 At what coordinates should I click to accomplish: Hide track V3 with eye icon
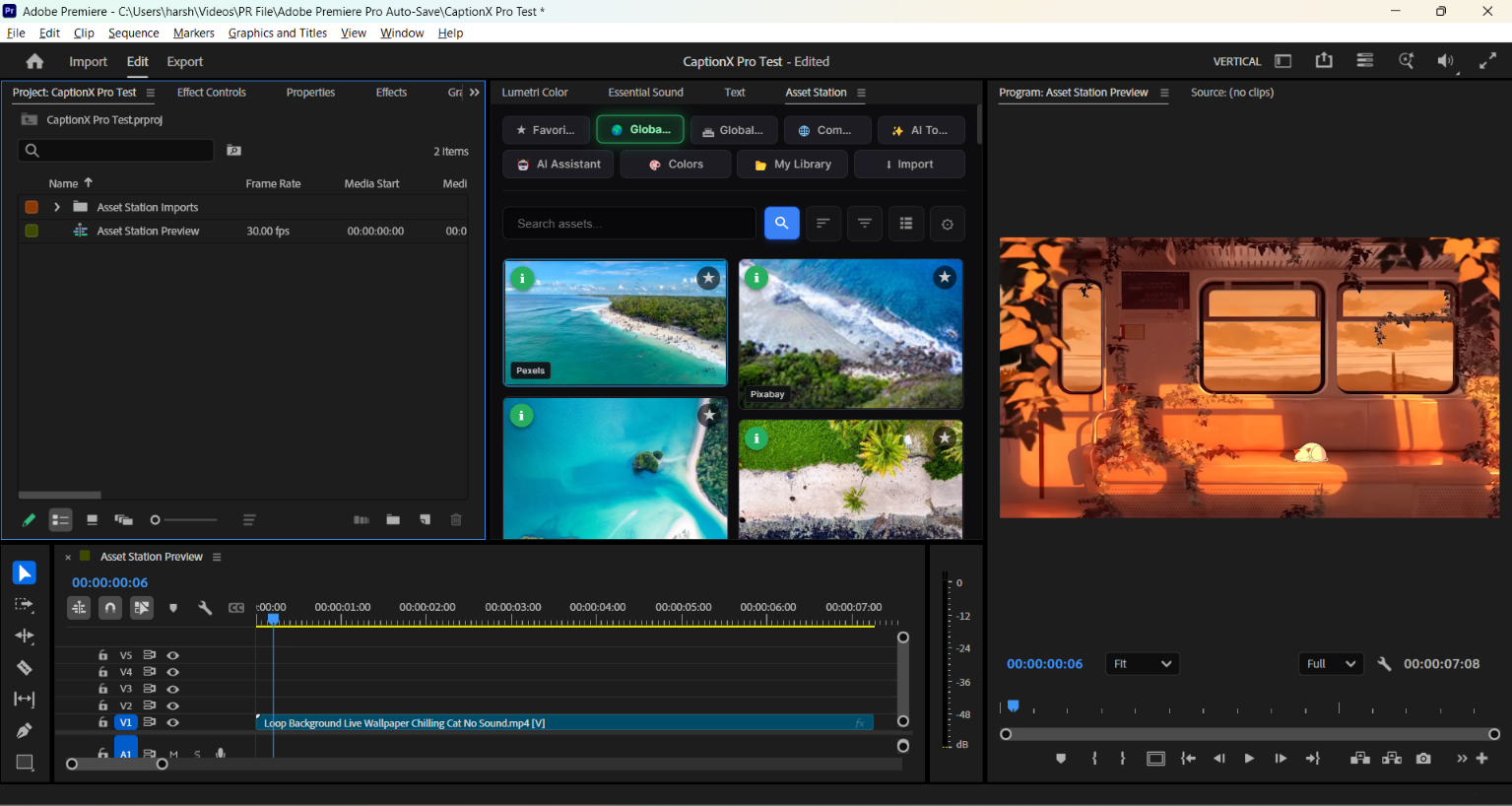(x=173, y=689)
